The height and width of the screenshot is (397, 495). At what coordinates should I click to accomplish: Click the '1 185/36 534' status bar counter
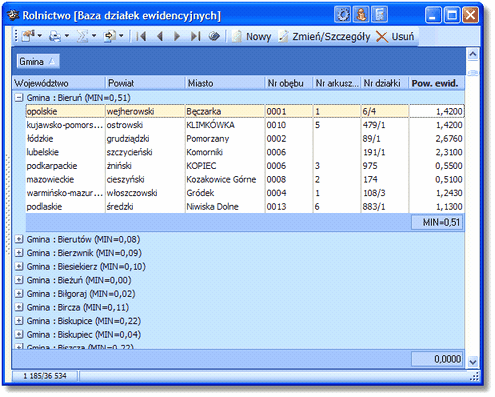coord(45,376)
